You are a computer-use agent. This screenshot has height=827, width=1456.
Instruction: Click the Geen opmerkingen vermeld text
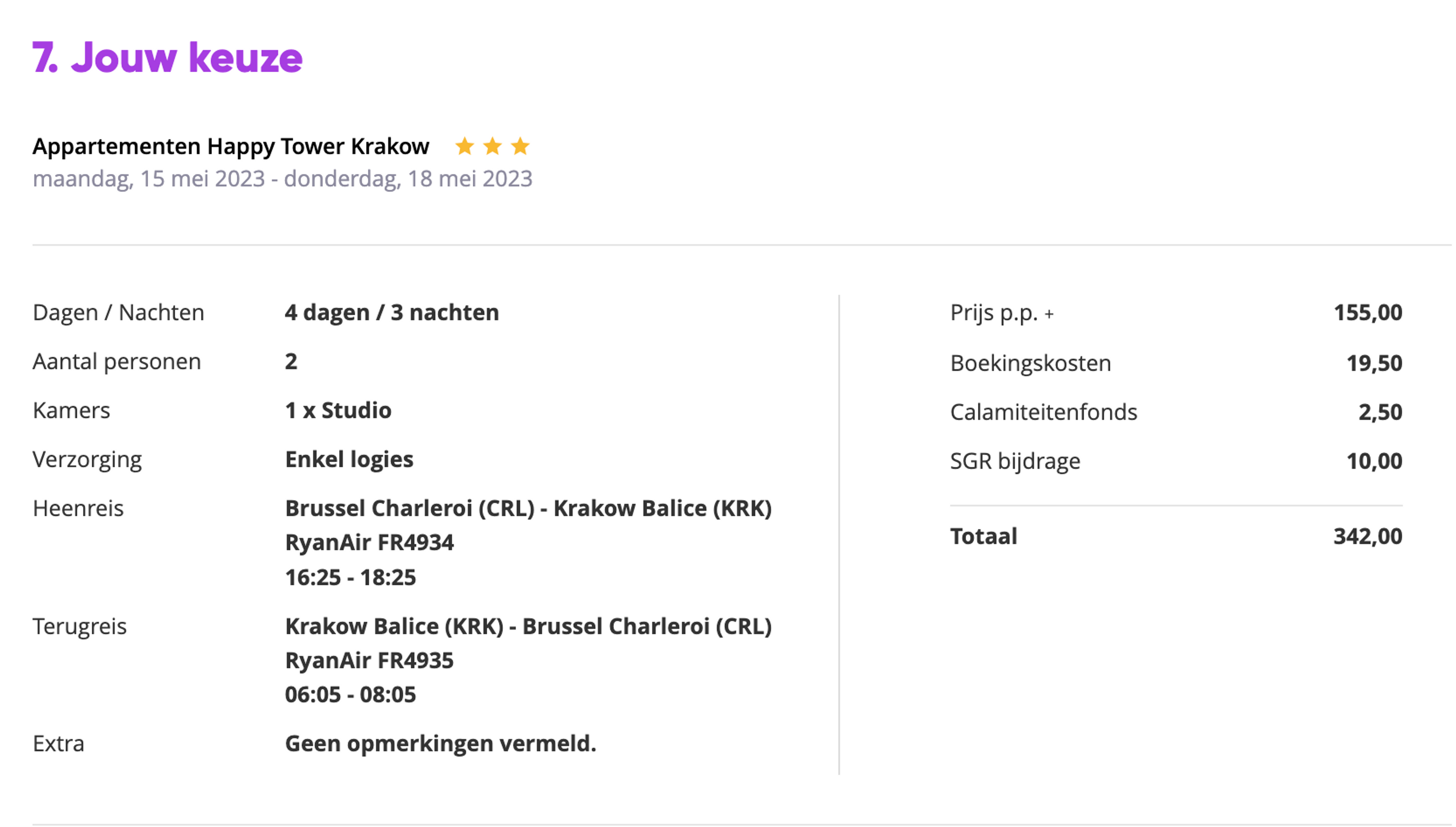click(441, 744)
